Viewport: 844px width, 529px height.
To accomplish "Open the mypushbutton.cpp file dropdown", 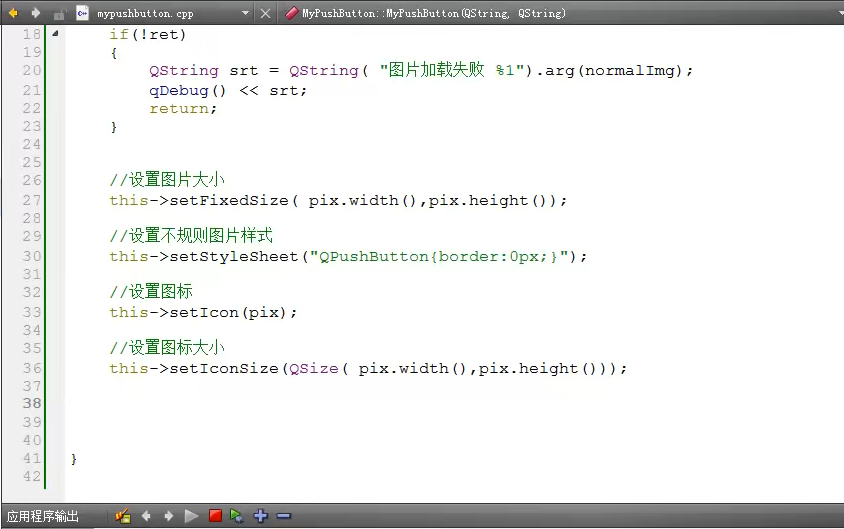I will click(245, 13).
